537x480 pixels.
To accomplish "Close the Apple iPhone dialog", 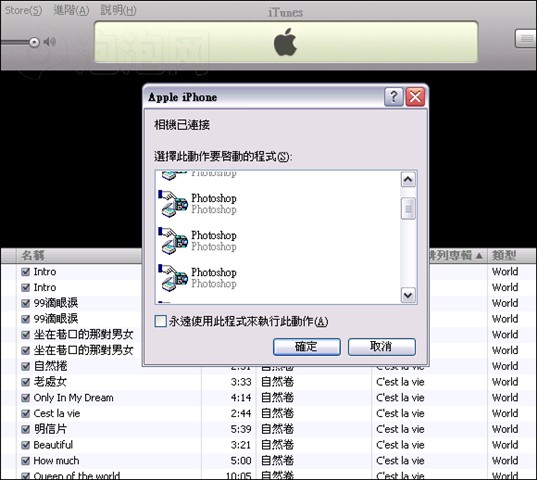I will [415, 97].
